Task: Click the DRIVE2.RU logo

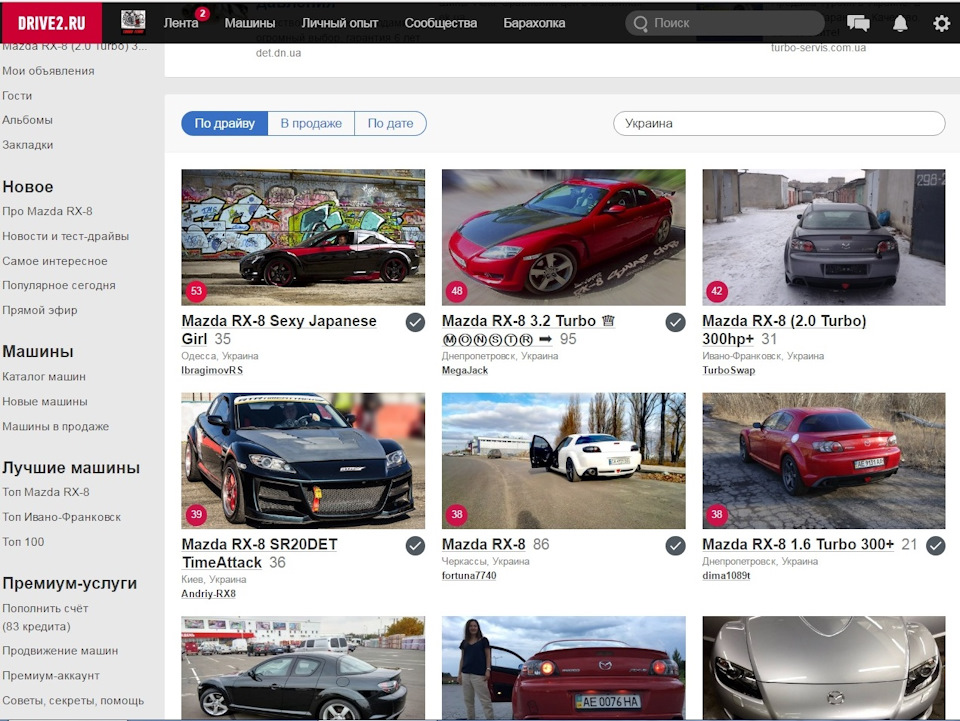Action: click(51, 23)
